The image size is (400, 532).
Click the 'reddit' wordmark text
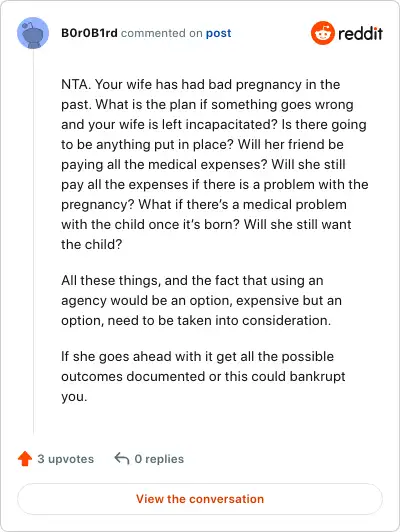[x=360, y=33]
